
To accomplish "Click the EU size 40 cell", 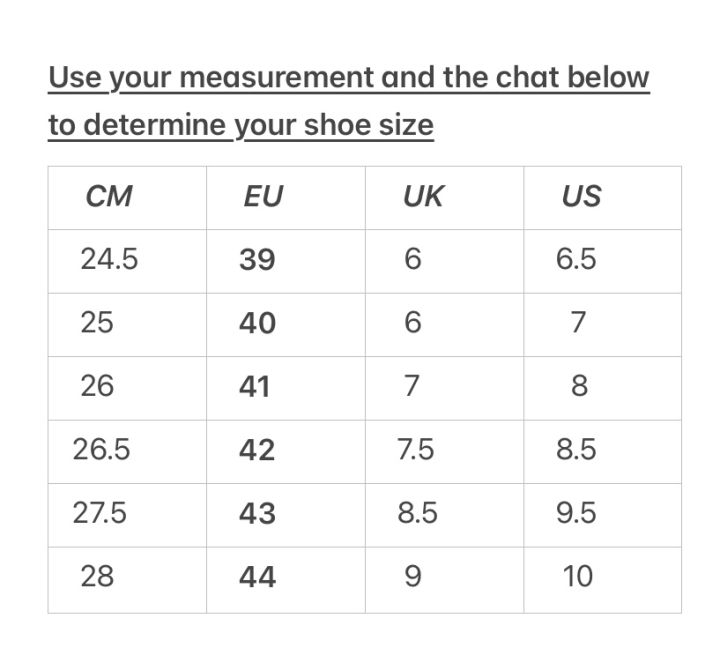I will pos(257,324).
